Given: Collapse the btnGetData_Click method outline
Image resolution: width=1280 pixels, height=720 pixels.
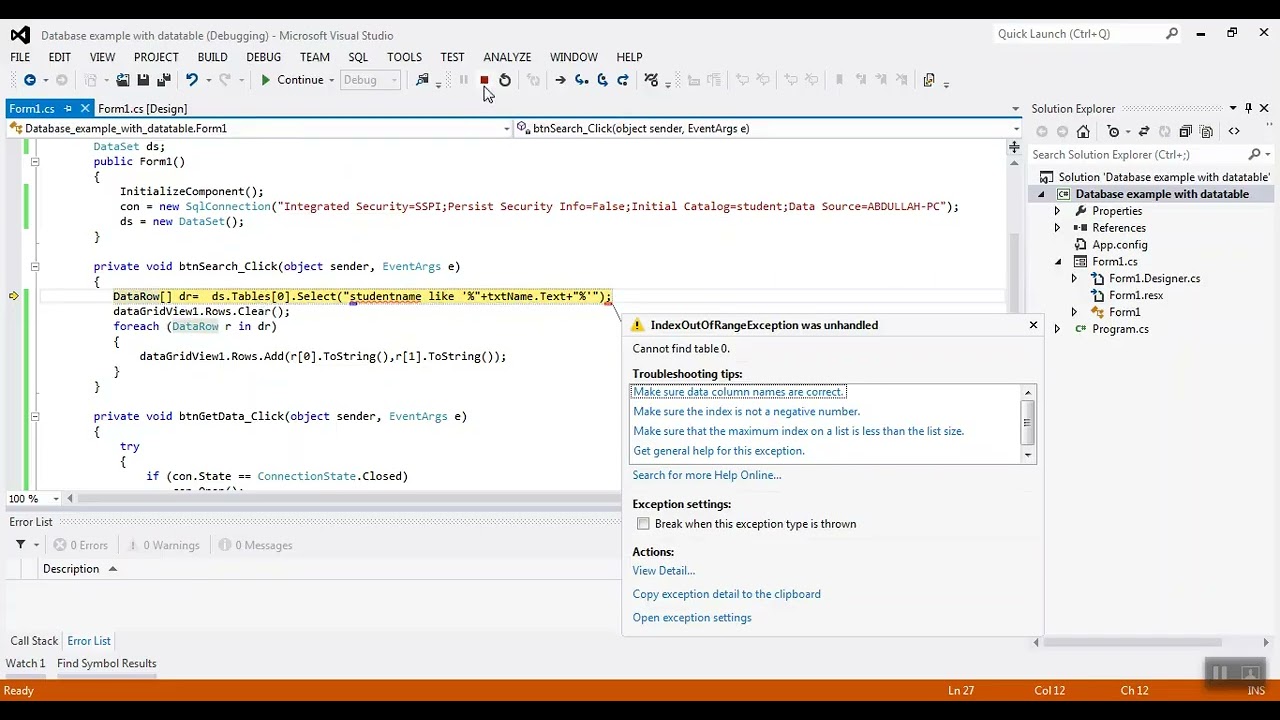Looking at the screenshot, I should click(34, 416).
